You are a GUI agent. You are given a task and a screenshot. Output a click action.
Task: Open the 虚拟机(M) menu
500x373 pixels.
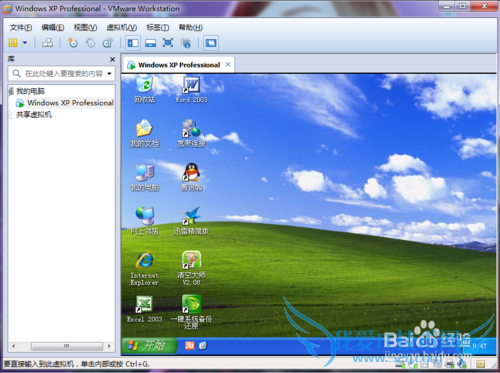121,27
